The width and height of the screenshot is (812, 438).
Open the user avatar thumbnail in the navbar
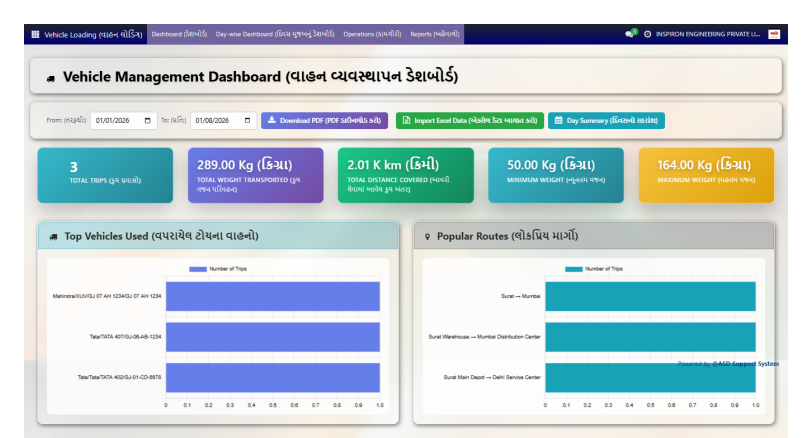[x=774, y=34]
